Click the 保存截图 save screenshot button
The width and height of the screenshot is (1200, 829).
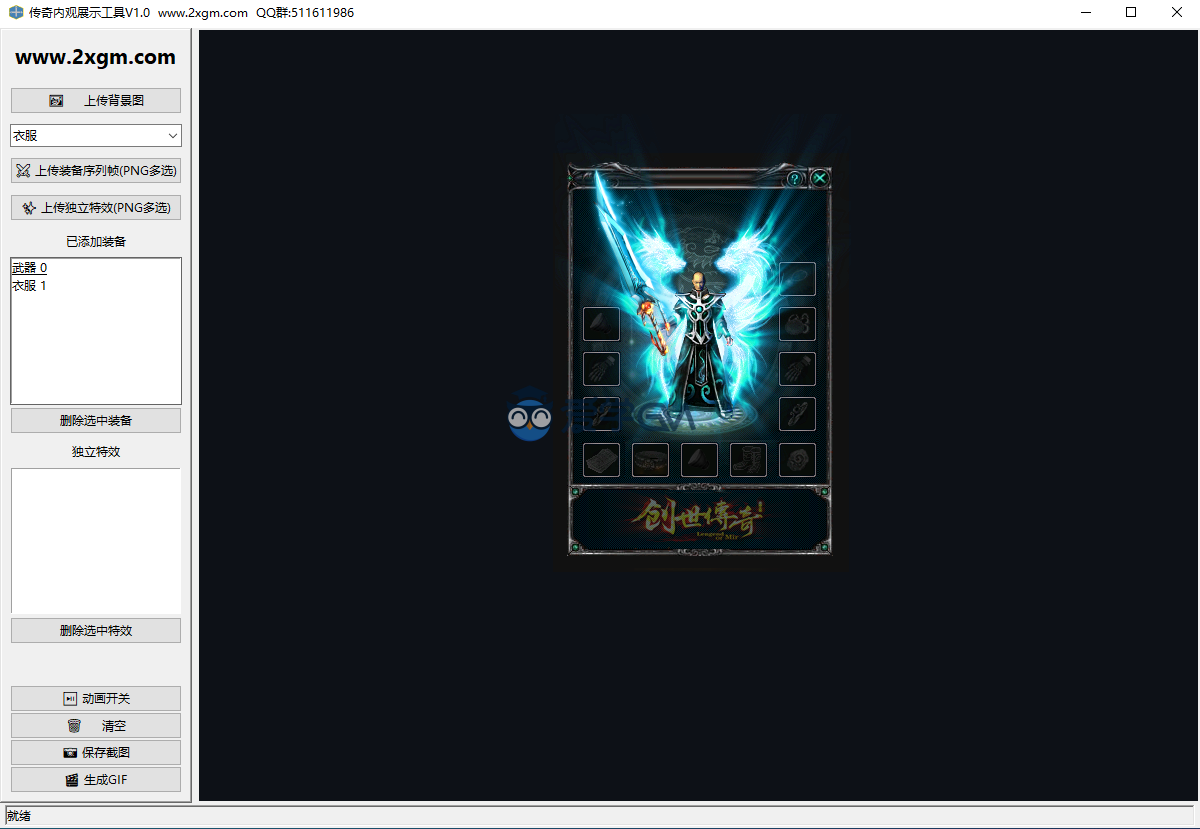96,753
